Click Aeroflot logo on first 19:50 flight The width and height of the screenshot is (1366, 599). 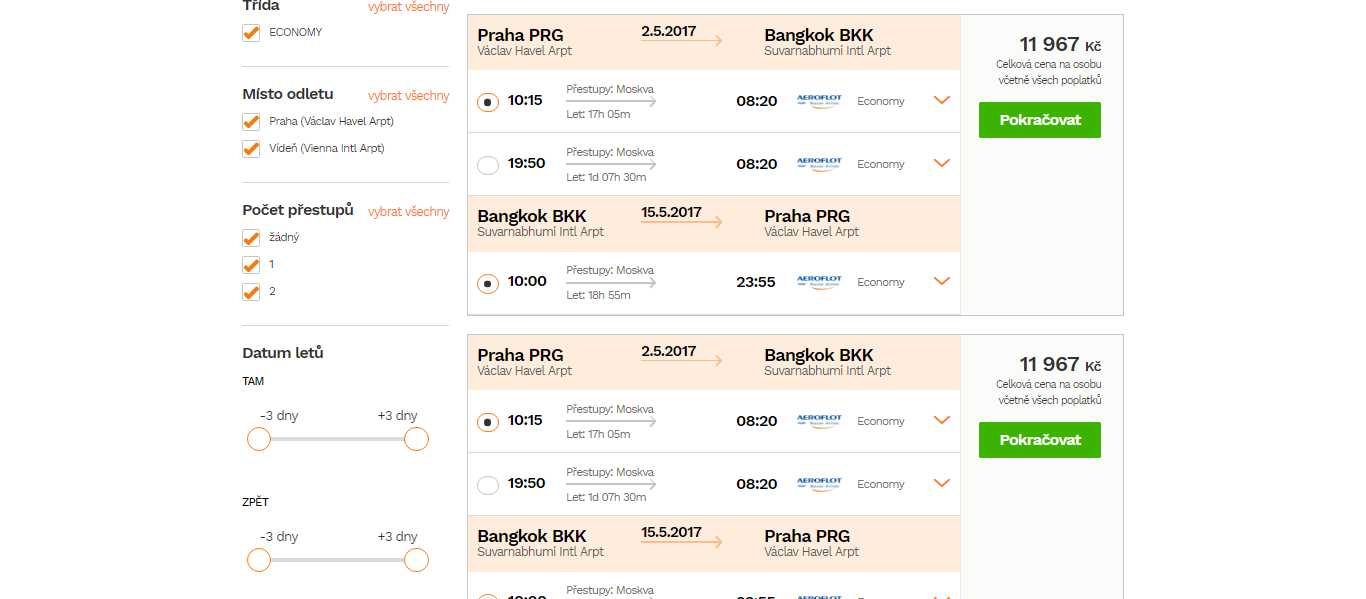[x=819, y=164]
